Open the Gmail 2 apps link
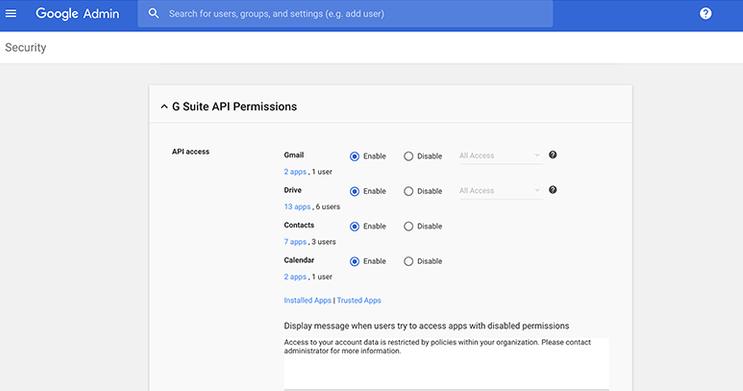Screen dimensions: 743x391 pos(295,172)
